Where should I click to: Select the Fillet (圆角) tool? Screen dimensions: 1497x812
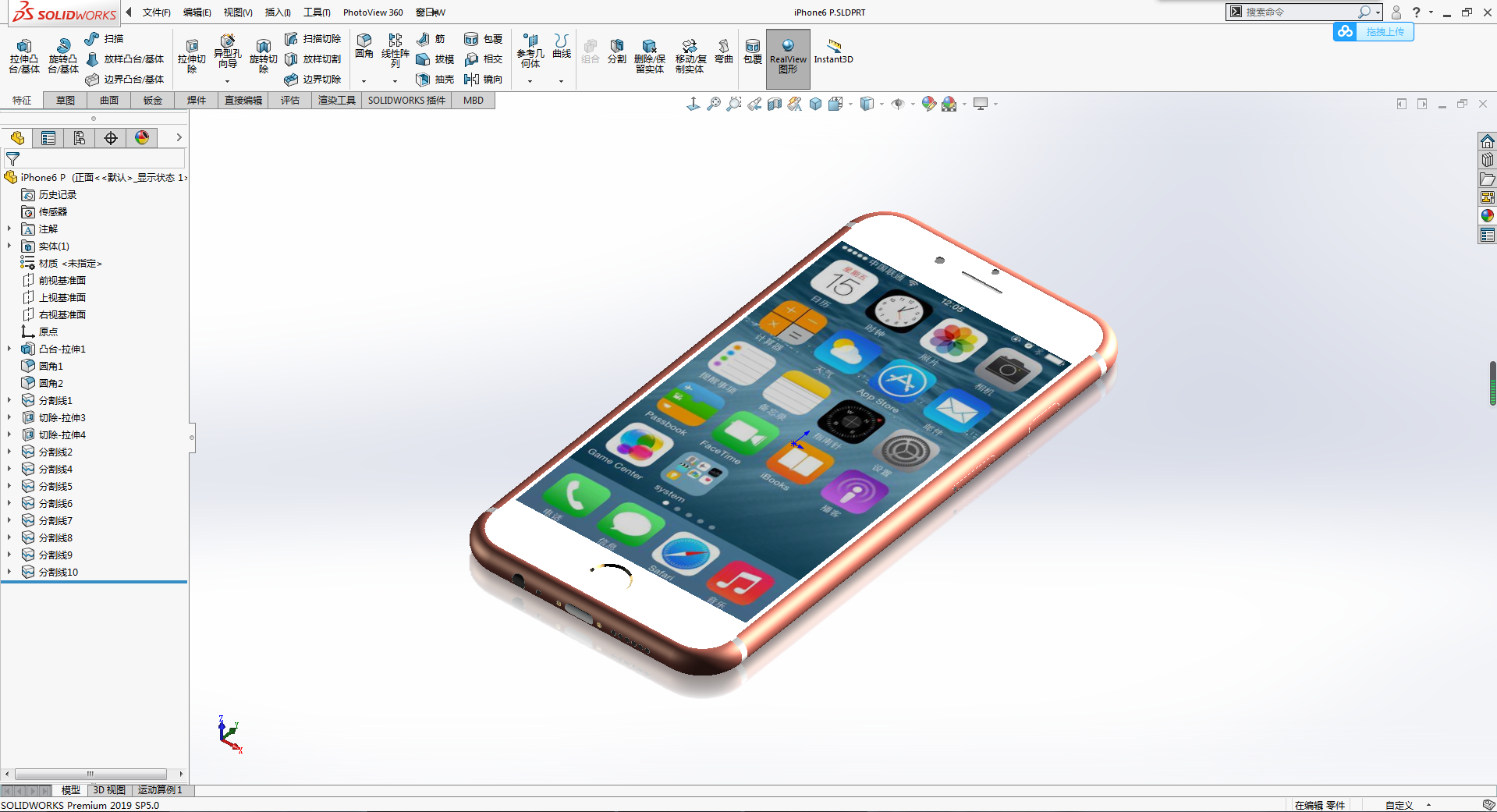pos(364,45)
